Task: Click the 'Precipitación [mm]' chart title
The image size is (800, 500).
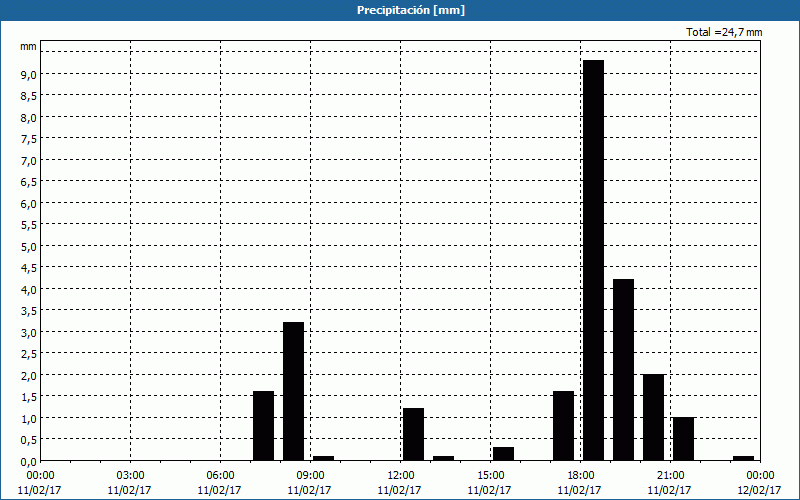Action: click(x=411, y=10)
